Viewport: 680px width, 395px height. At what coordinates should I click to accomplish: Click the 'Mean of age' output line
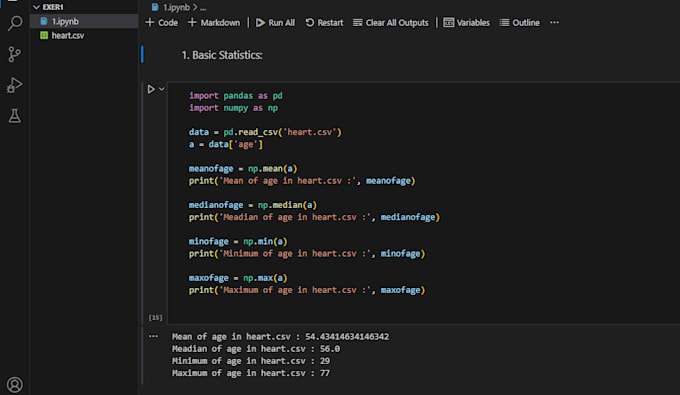280,336
